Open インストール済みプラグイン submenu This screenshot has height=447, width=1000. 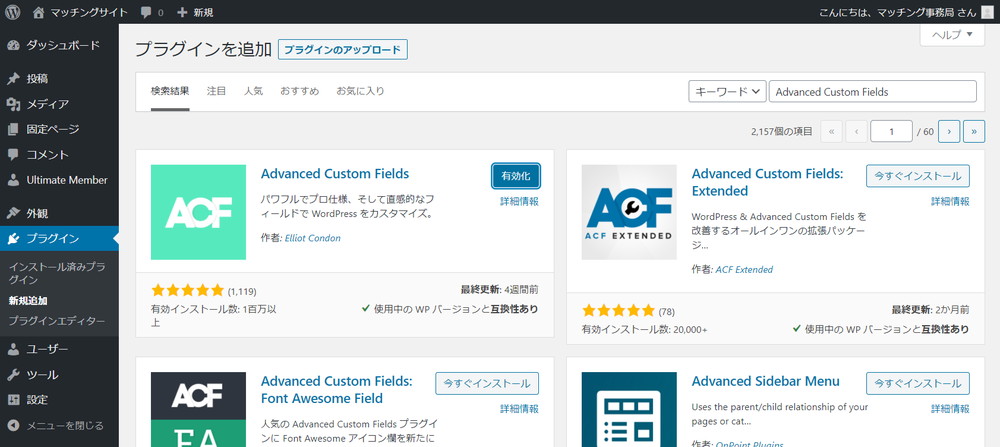(57, 274)
